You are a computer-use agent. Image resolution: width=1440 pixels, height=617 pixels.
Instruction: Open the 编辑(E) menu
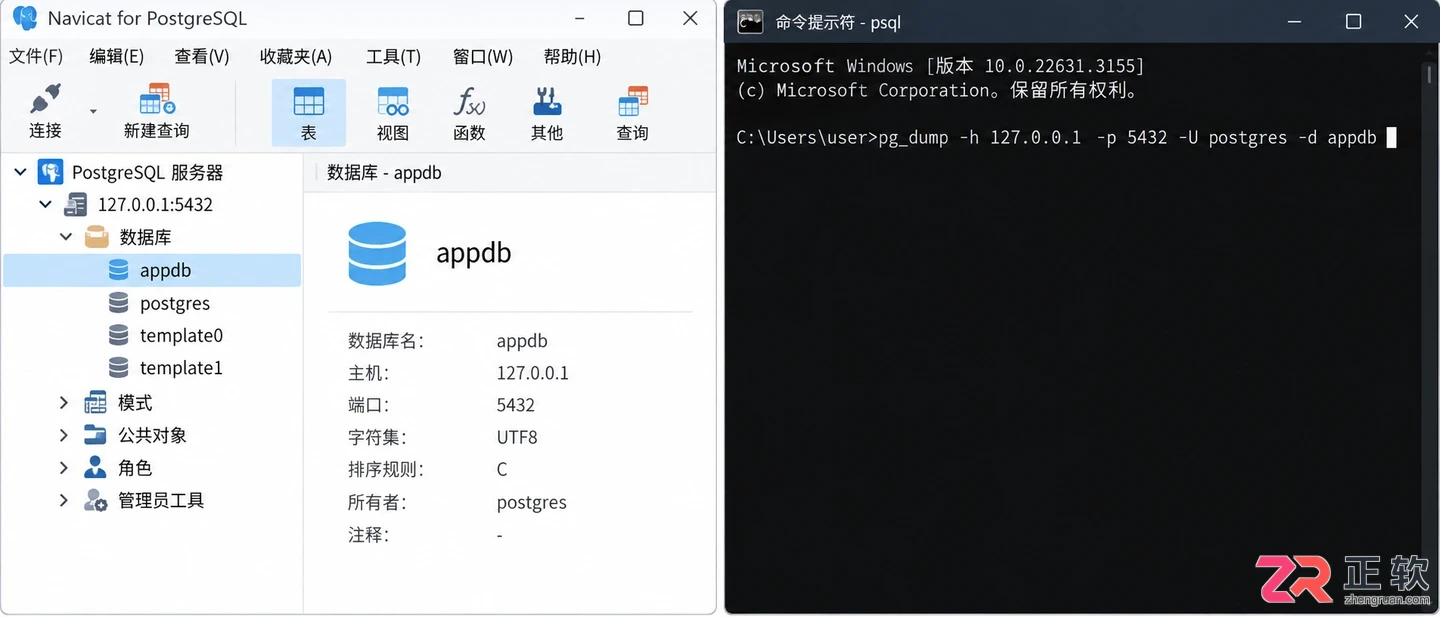(117, 57)
